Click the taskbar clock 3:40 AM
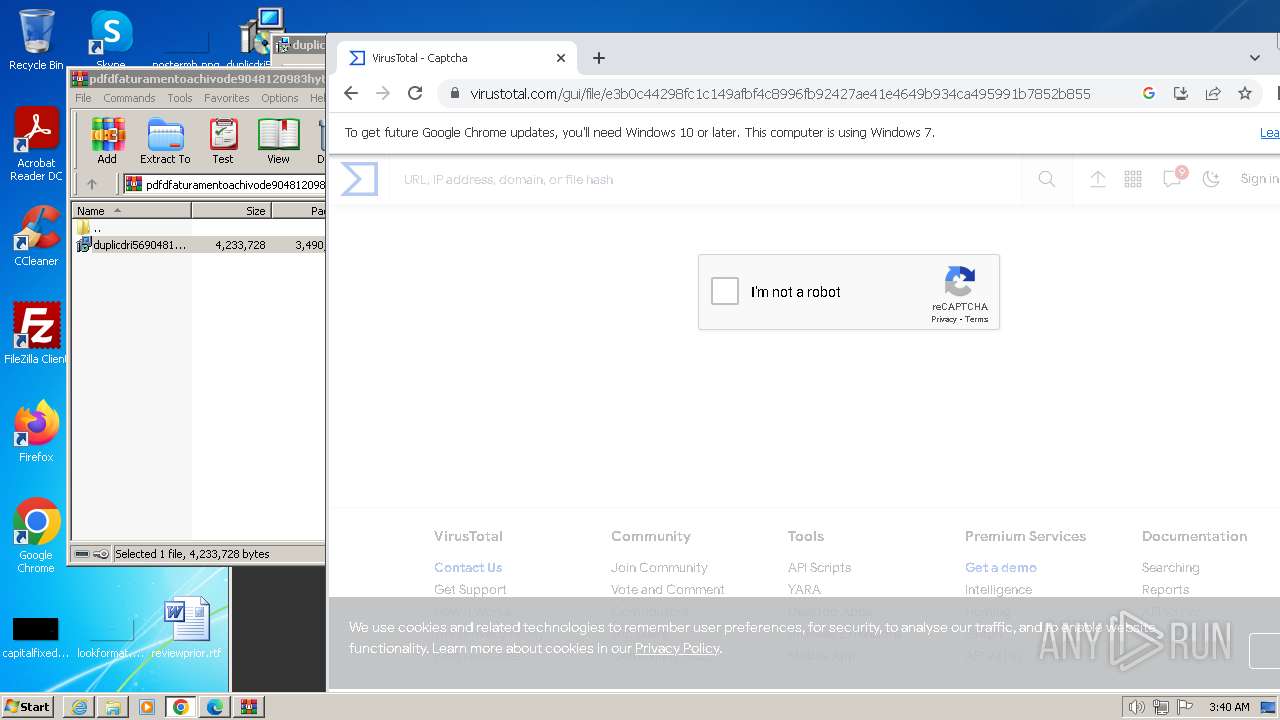This screenshot has height=720, width=1280. [x=1229, y=707]
